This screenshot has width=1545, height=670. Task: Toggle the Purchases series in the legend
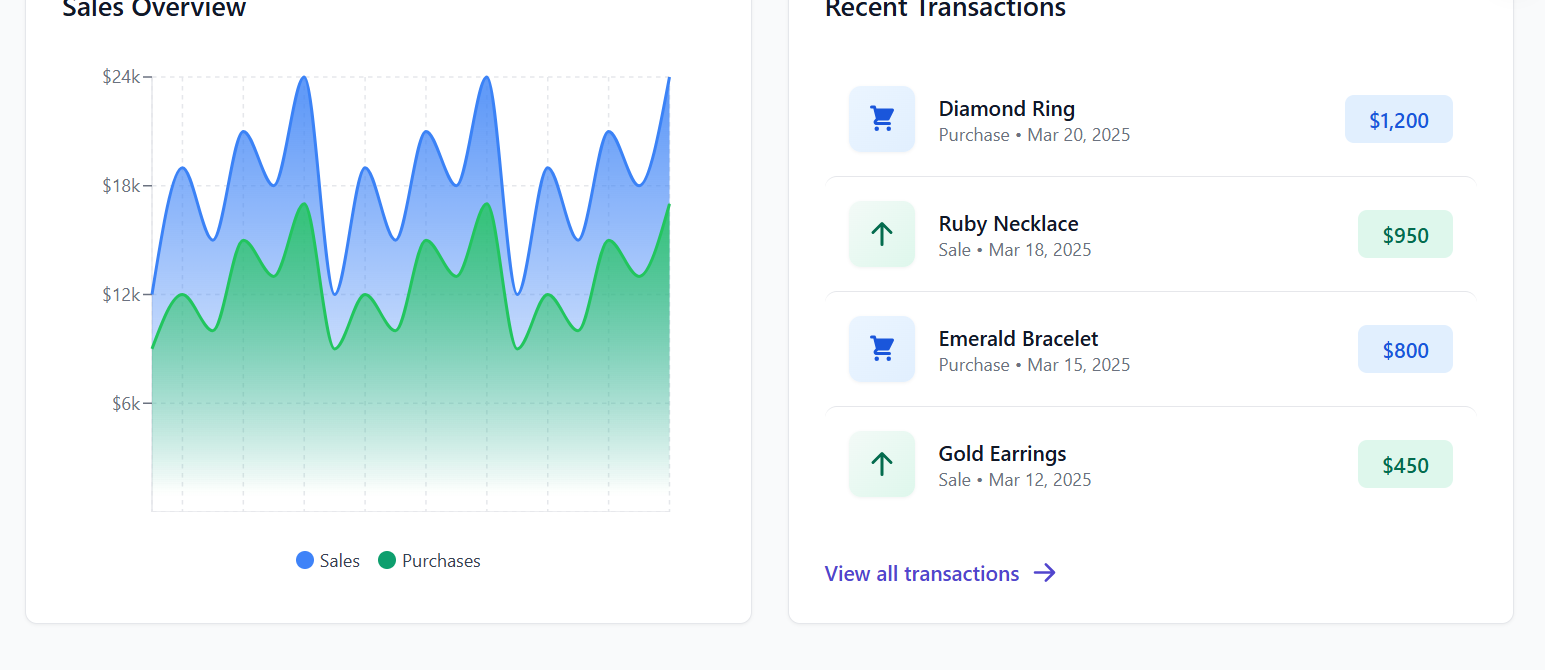pyautogui.click(x=429, y=560)
